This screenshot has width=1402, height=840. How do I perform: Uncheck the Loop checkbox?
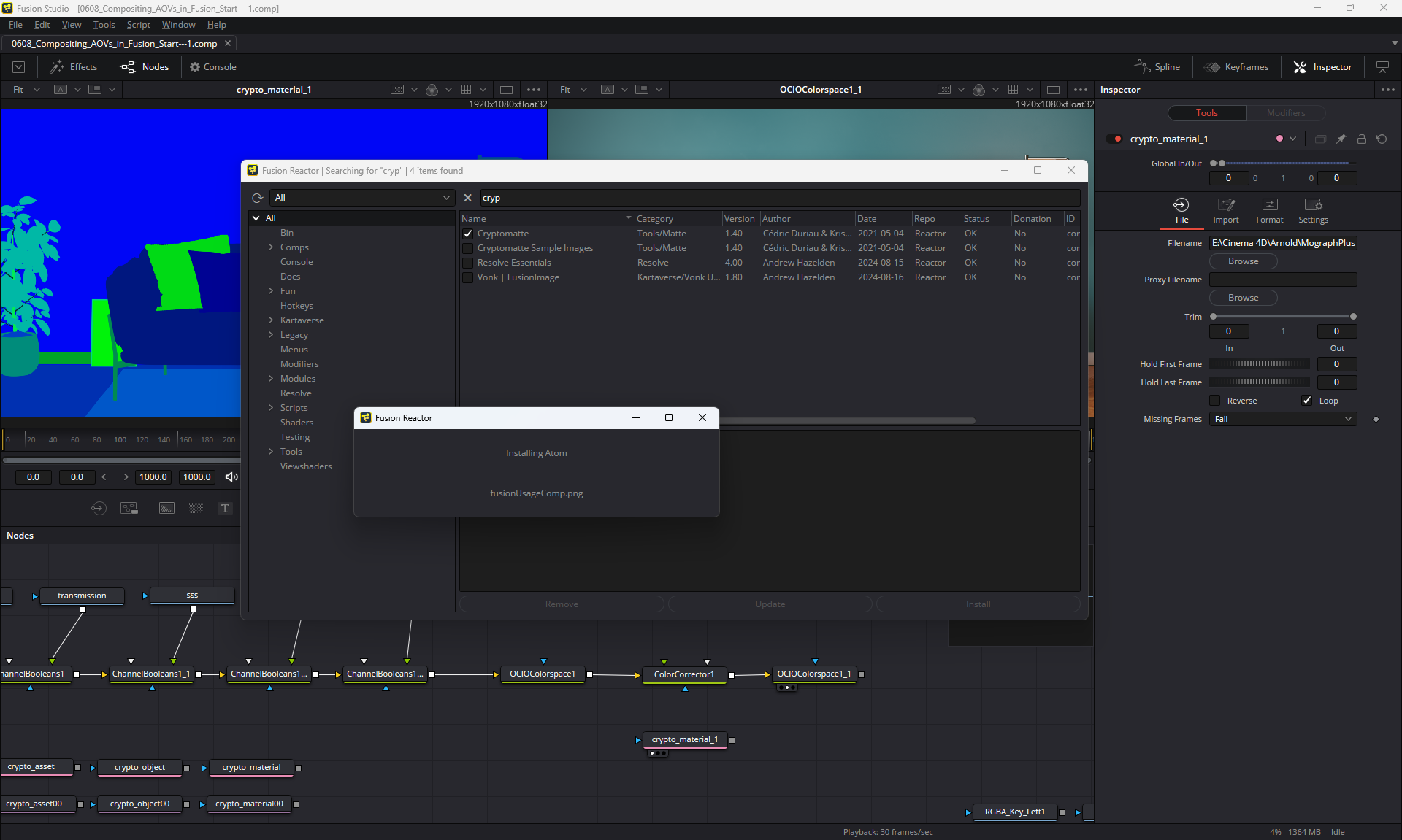pos(1307,401)
